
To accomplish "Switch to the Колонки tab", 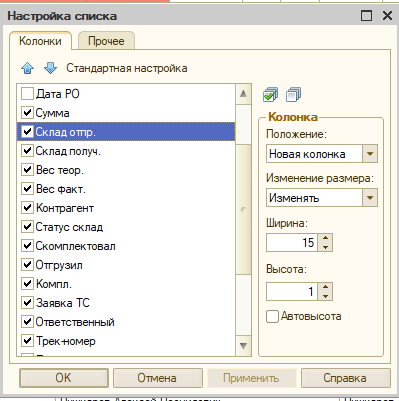I will [x=40, y=41].
